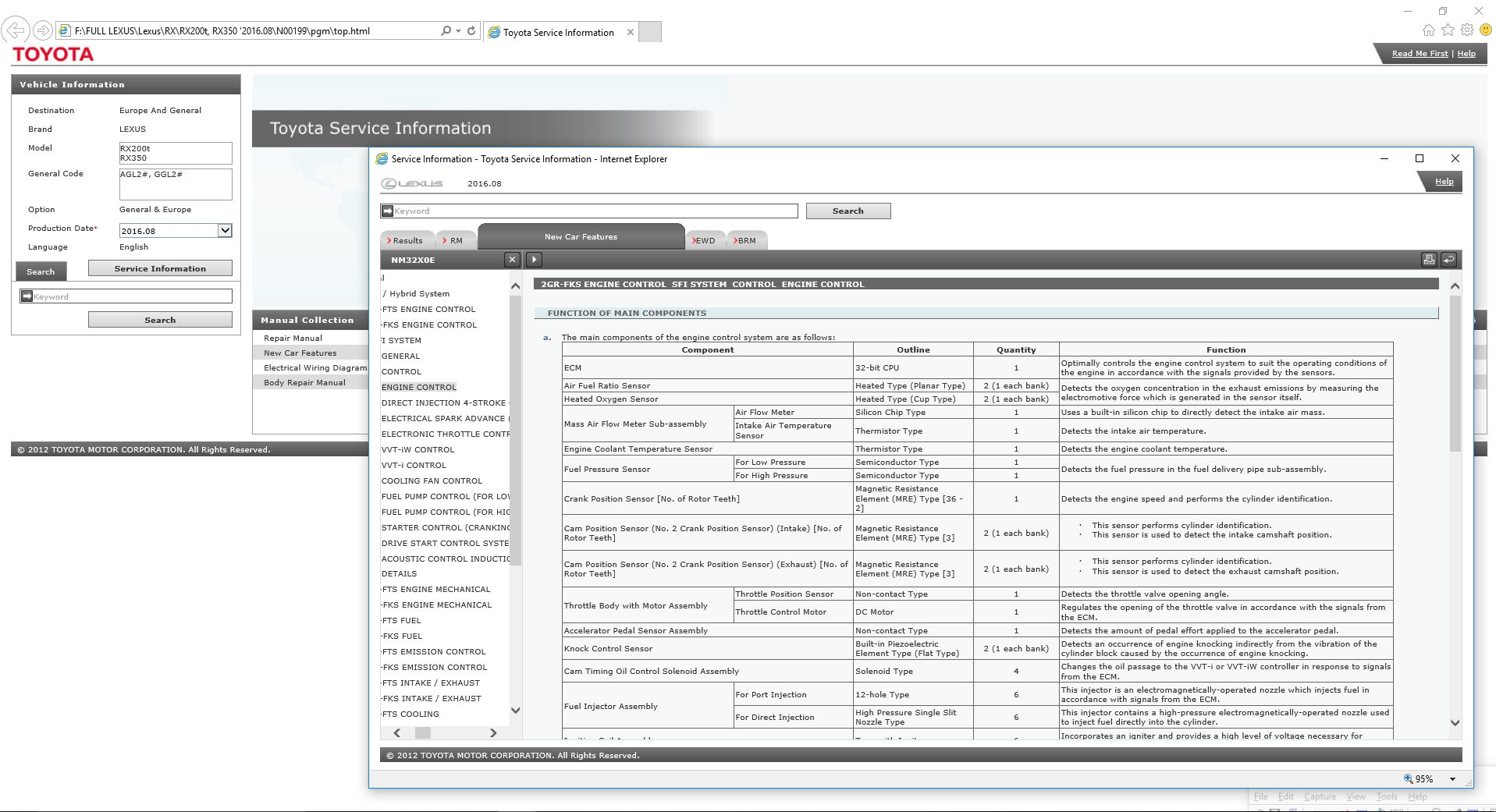
Task: Click the tree panel horizontal scrollbar thumb
Action: pos(423,732)
